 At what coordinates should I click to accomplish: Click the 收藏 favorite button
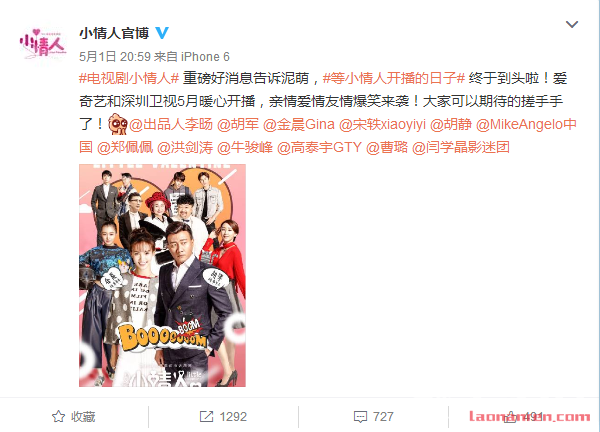[x=73, y=416]
